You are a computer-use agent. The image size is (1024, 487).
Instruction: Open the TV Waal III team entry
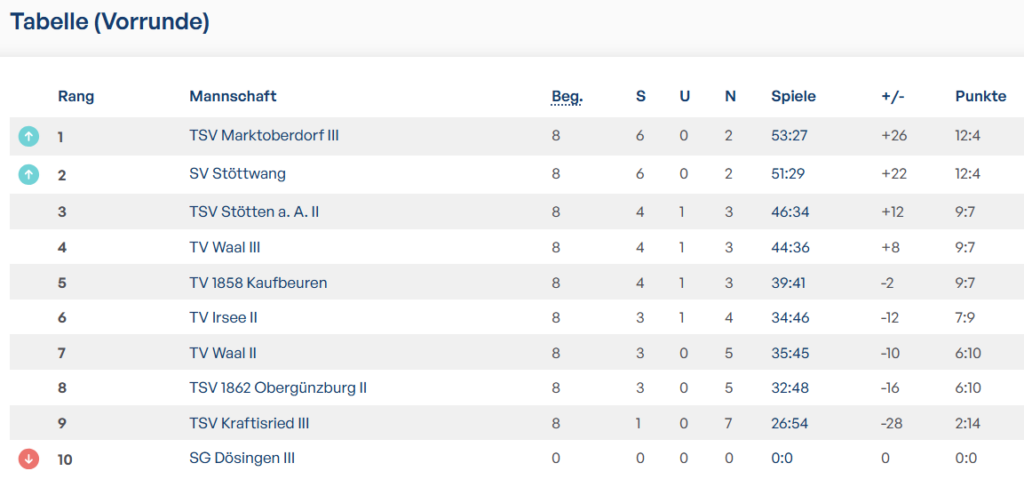(225, 248)
